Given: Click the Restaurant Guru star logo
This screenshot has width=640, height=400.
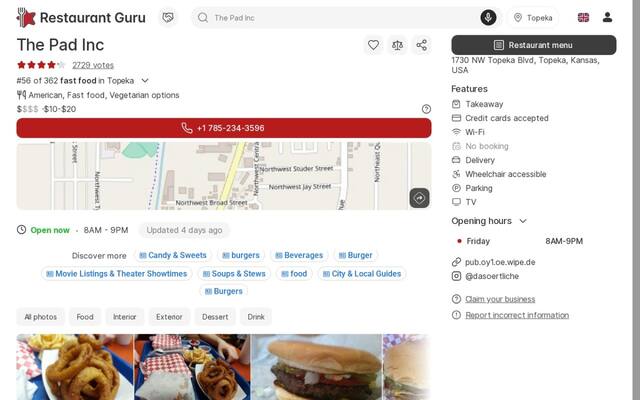Looking at the screenshot, I should pyautogui.click(x=26, y=18).
